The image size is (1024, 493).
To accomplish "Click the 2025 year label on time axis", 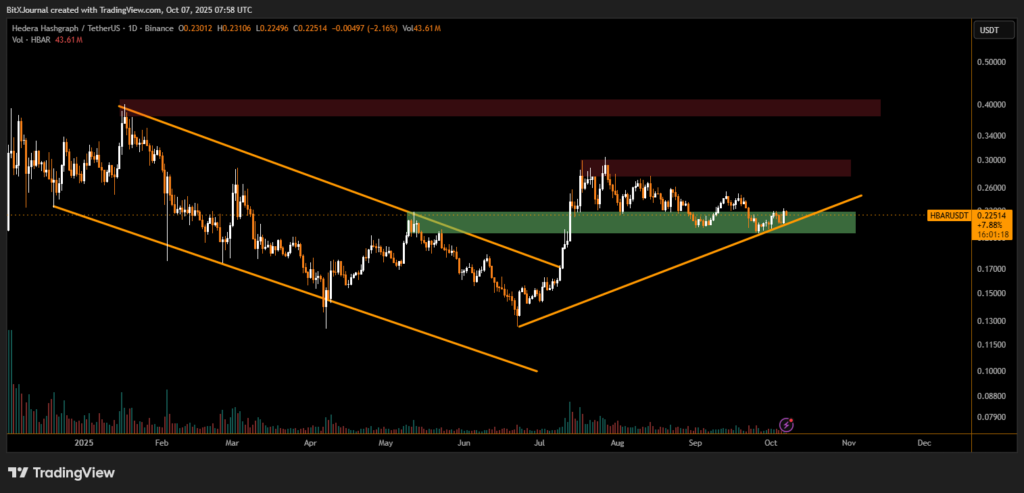I will 82,441.
